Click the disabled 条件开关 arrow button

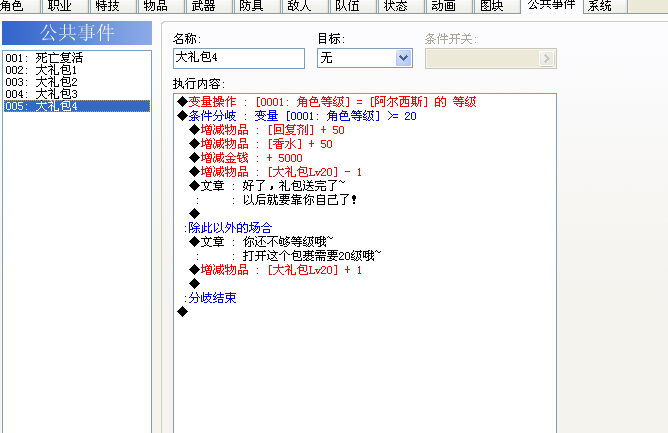tap(547, 58)
